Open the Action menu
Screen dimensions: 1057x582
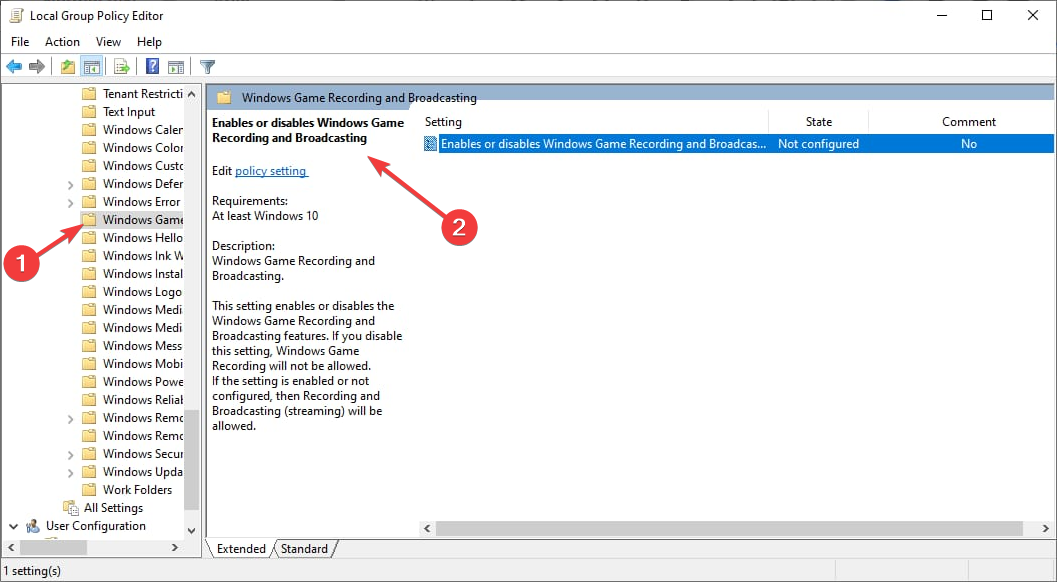(x=62, y=42)
